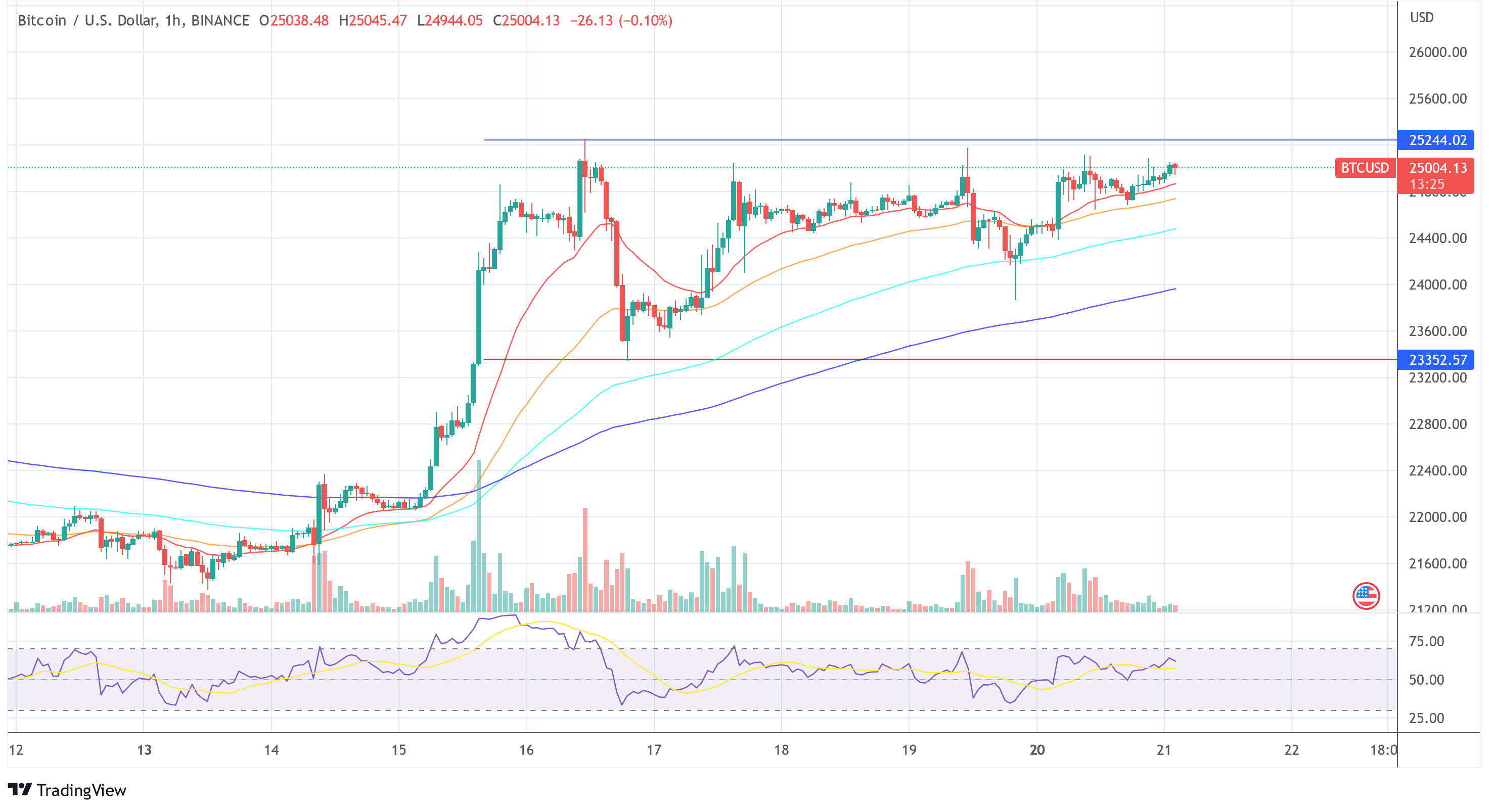Click the date label 19 on time axis
1493x812 pixels.
coord(909,750)
